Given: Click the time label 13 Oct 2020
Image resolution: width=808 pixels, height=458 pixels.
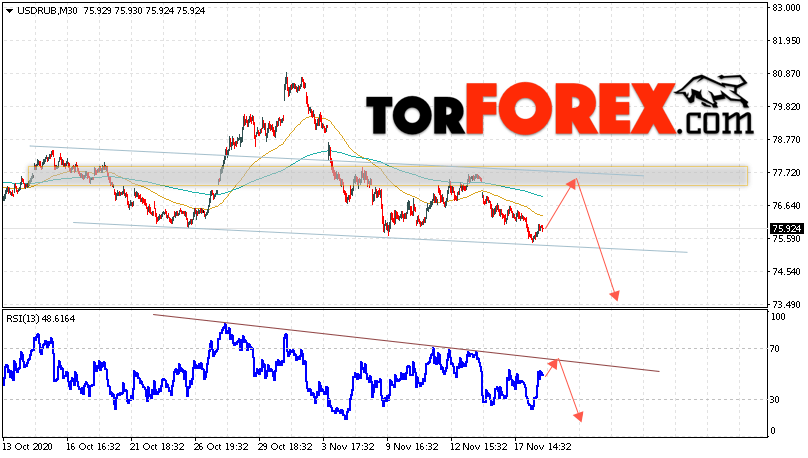Looking at the screenshot, I should 28,446.
